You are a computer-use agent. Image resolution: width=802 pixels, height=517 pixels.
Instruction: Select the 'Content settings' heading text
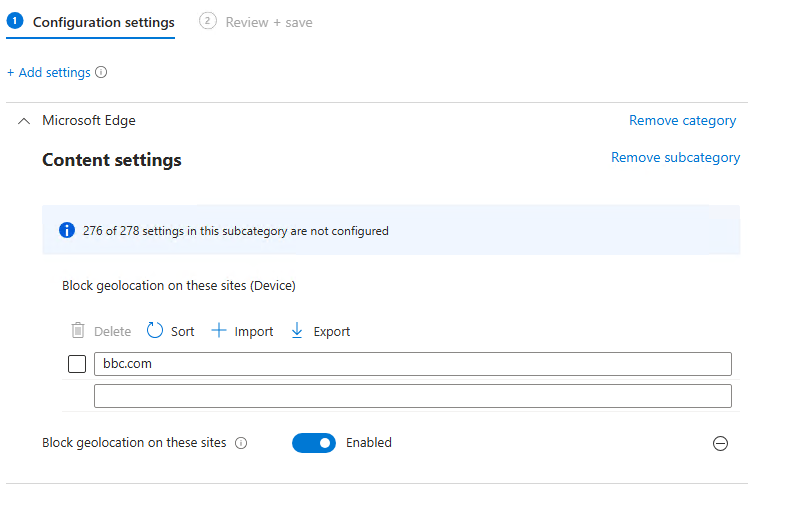pos(112,160)
